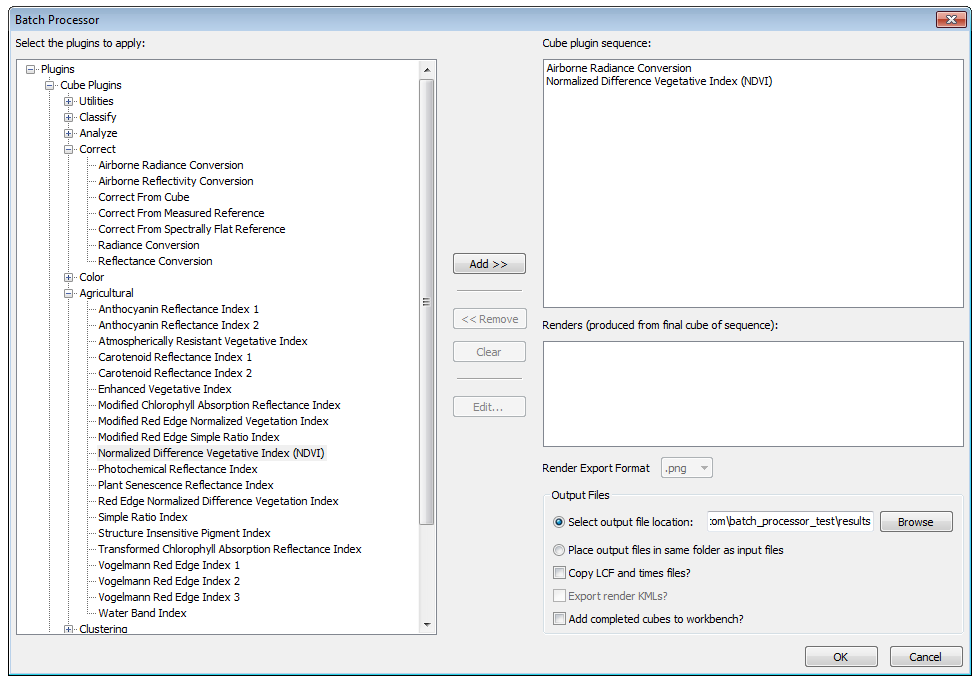Select Airborne Radiance Conversion in the plugin tree
978x686 pixels.
tap(171, 165)
